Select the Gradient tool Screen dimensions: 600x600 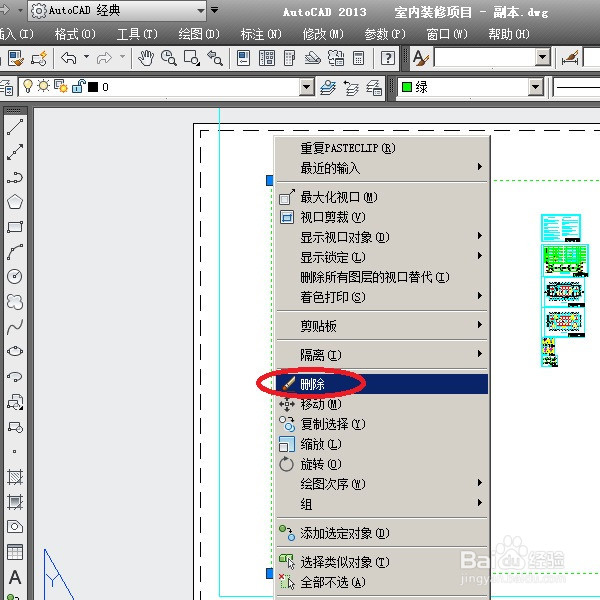[x=15, y=502]
